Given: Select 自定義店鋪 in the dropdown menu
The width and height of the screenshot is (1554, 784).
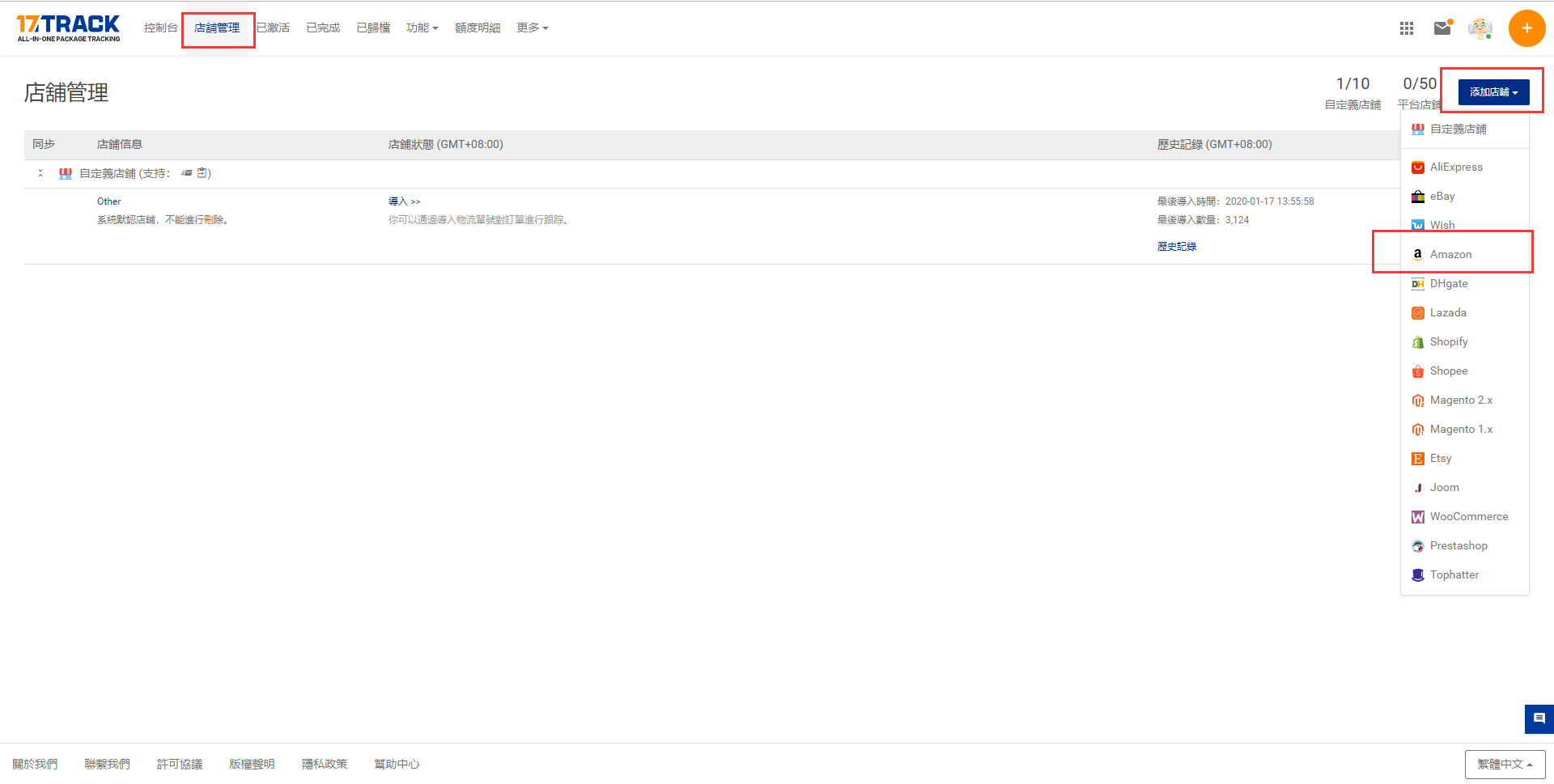Looking at the screenshot, I should [x=1465, y=129].
